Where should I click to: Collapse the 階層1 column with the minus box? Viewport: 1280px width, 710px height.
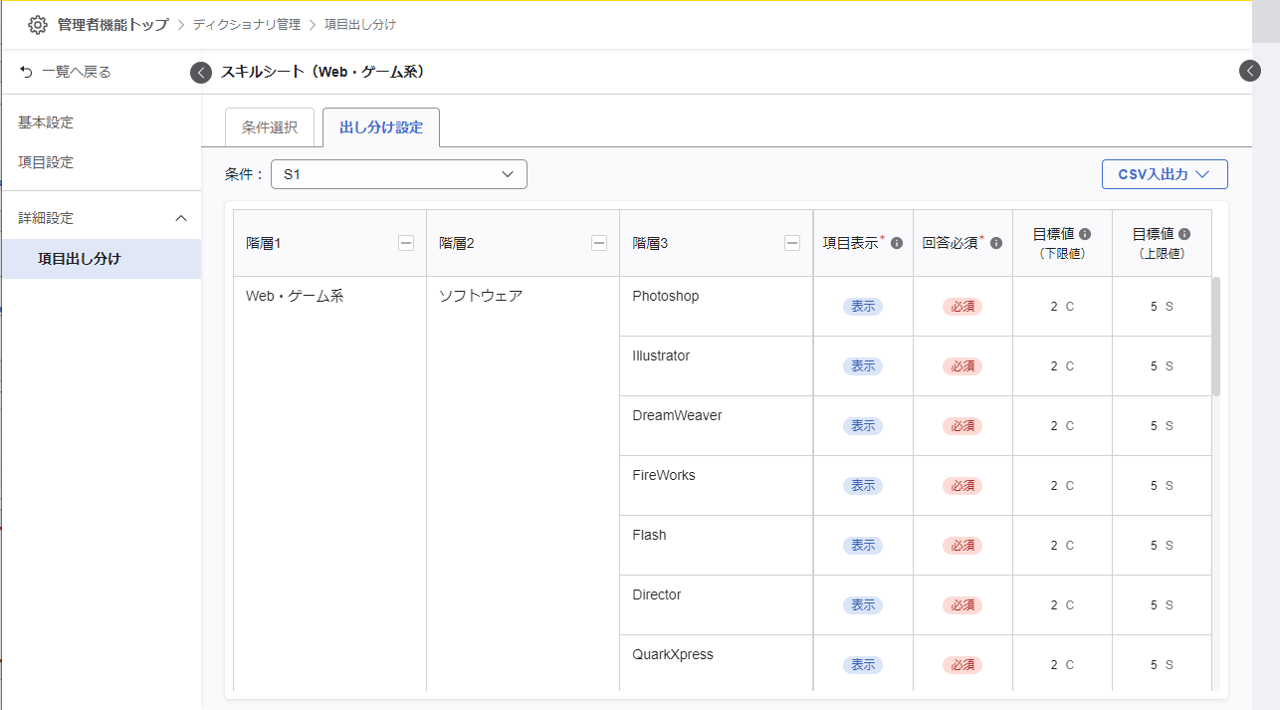click(x=406, y=243)
